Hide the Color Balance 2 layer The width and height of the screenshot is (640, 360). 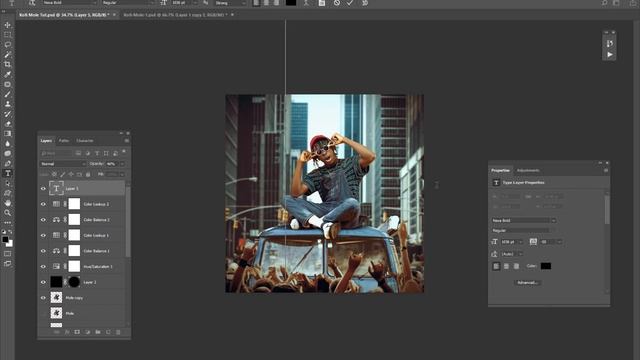pos(43,220)
